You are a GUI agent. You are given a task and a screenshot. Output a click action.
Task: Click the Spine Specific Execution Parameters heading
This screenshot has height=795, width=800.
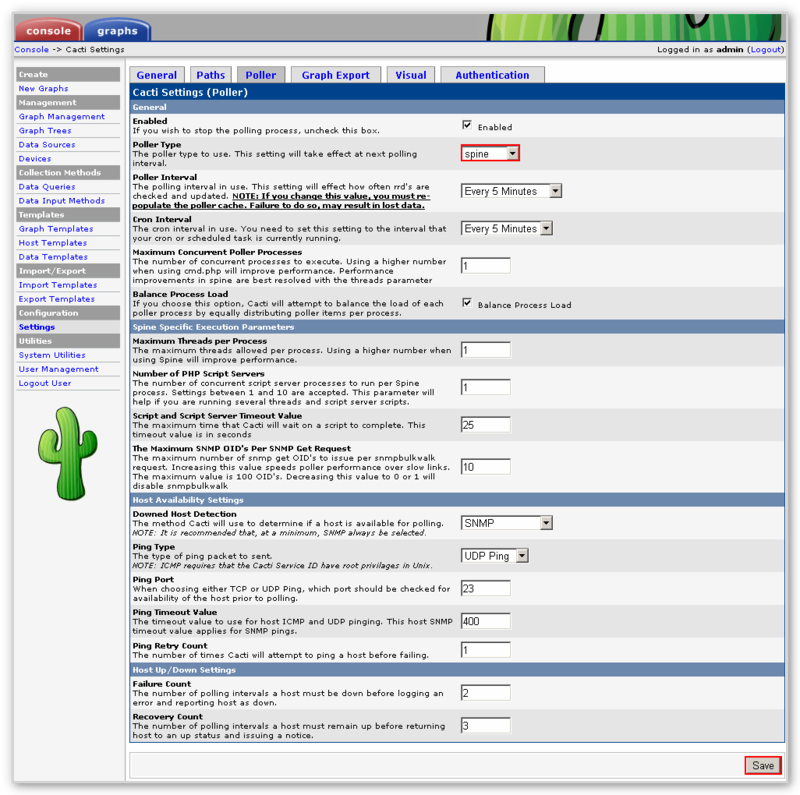[x=213, y=327]
